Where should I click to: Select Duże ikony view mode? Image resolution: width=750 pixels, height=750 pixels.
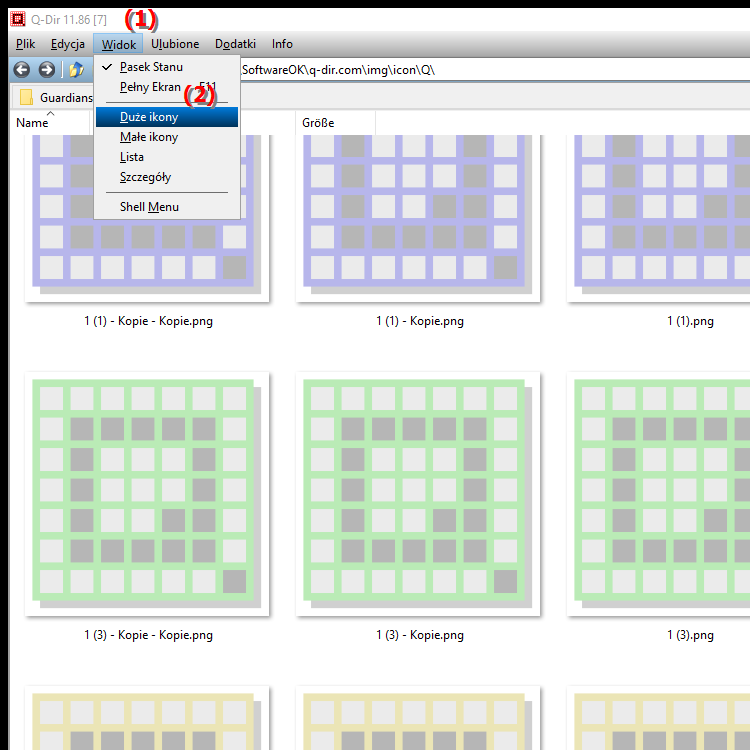pos(167,117)
